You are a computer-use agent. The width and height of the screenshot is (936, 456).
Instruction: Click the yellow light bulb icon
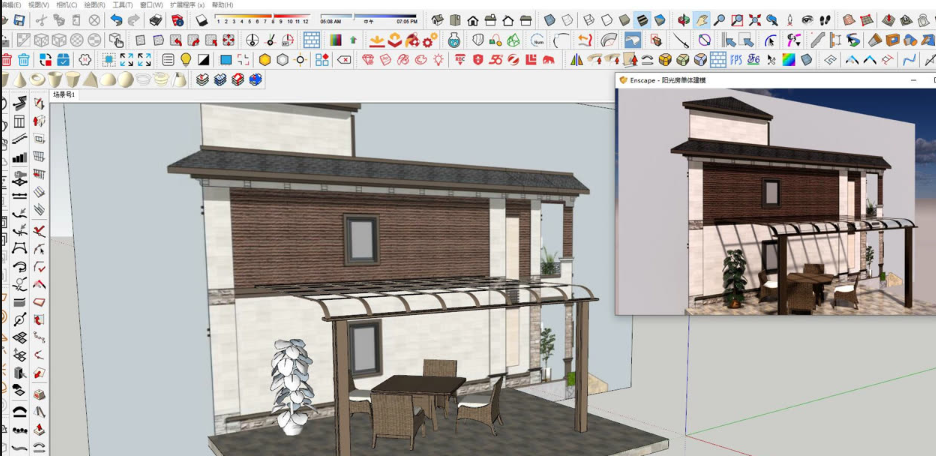(186, 60)
